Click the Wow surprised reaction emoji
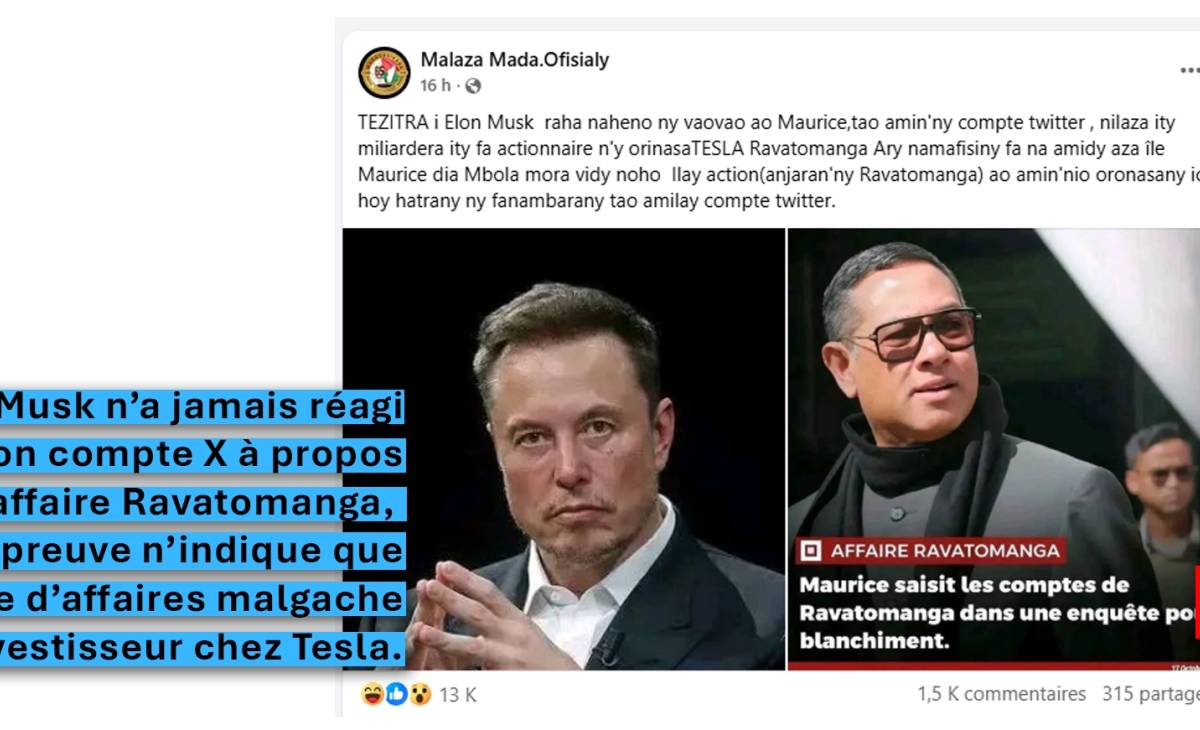Viewport: 1200px width, 730px height. (420, 694)
